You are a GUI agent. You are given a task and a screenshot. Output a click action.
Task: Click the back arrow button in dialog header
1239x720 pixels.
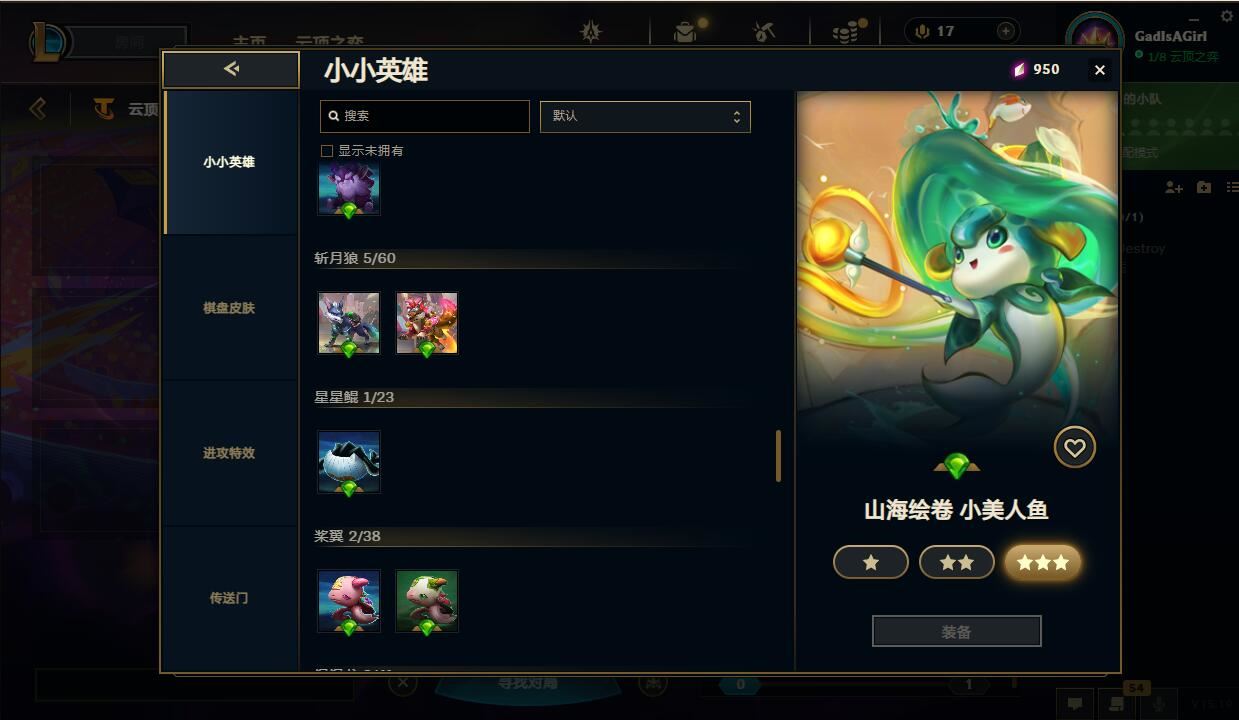point(231,69)
